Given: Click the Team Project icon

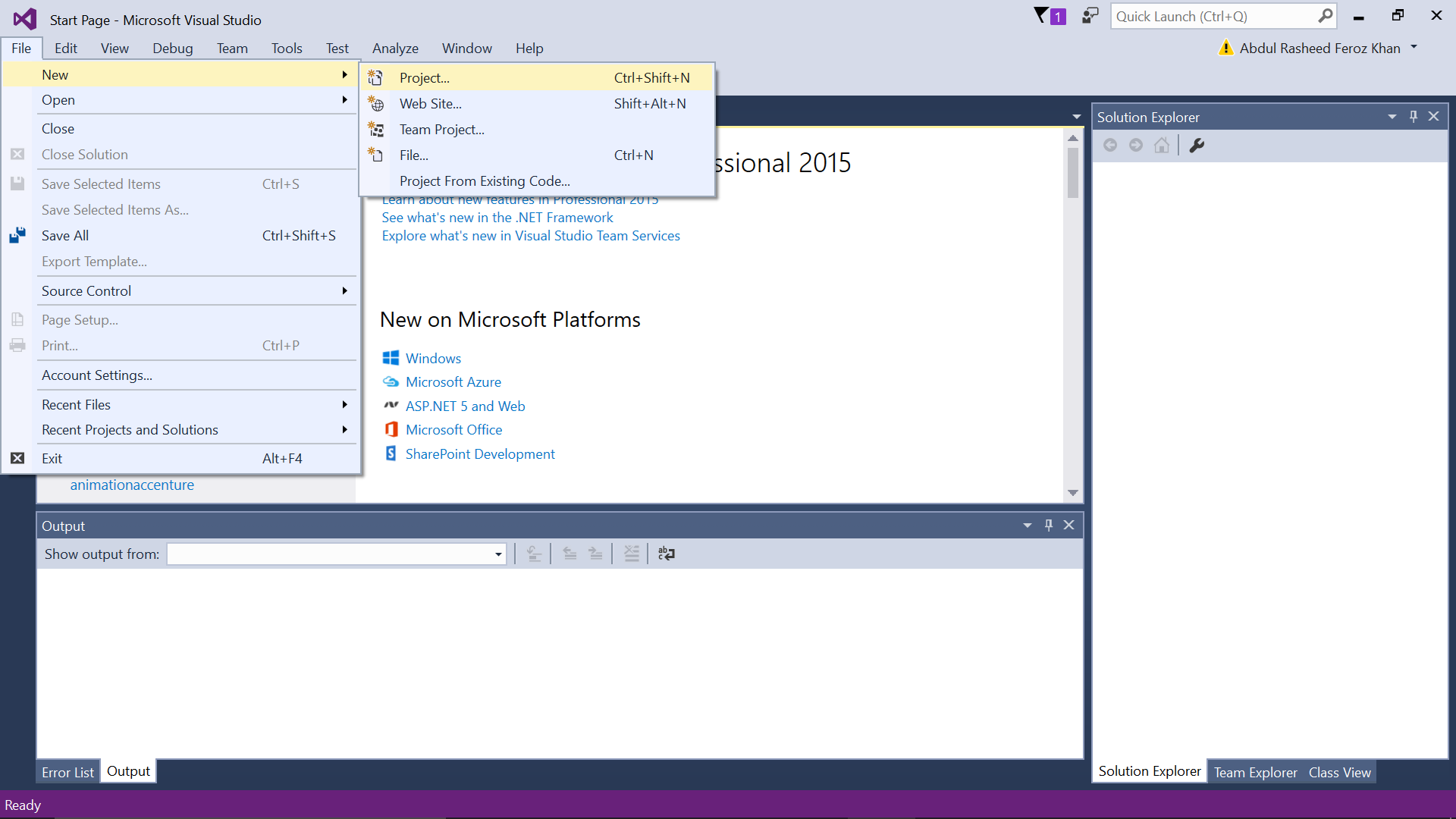Looking at the screenshot, I should [375, 129].
